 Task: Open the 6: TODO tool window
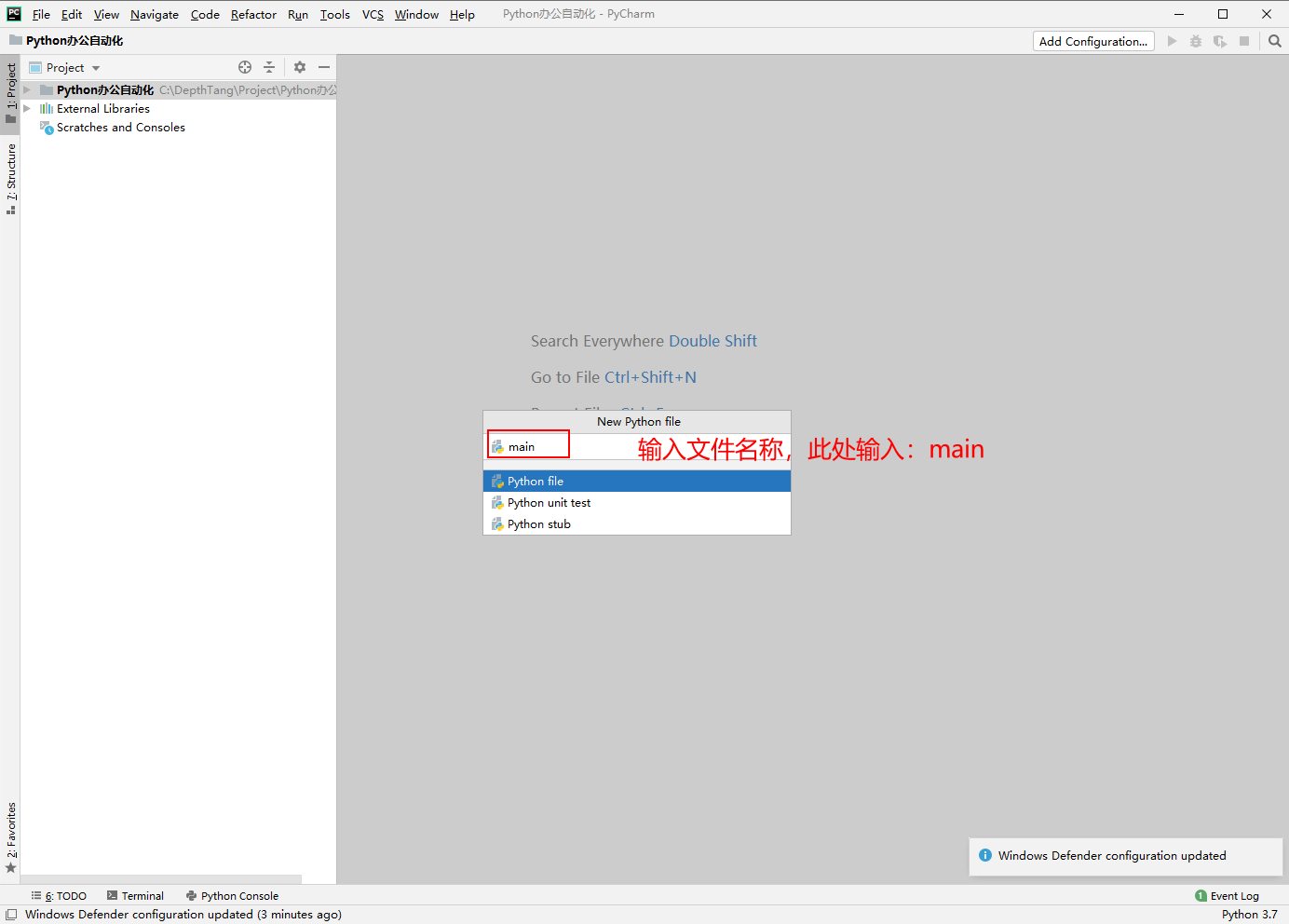click(59, 896)
